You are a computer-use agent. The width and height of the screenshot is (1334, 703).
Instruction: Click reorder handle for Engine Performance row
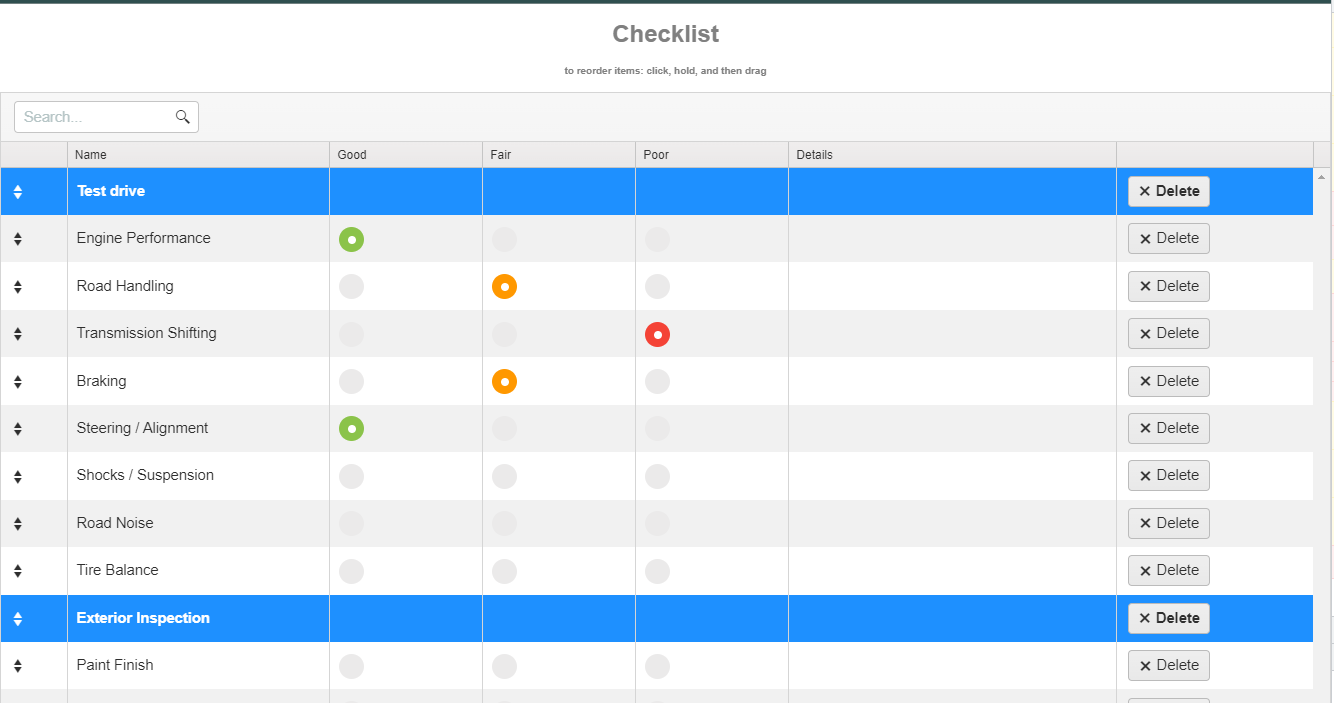18,239
